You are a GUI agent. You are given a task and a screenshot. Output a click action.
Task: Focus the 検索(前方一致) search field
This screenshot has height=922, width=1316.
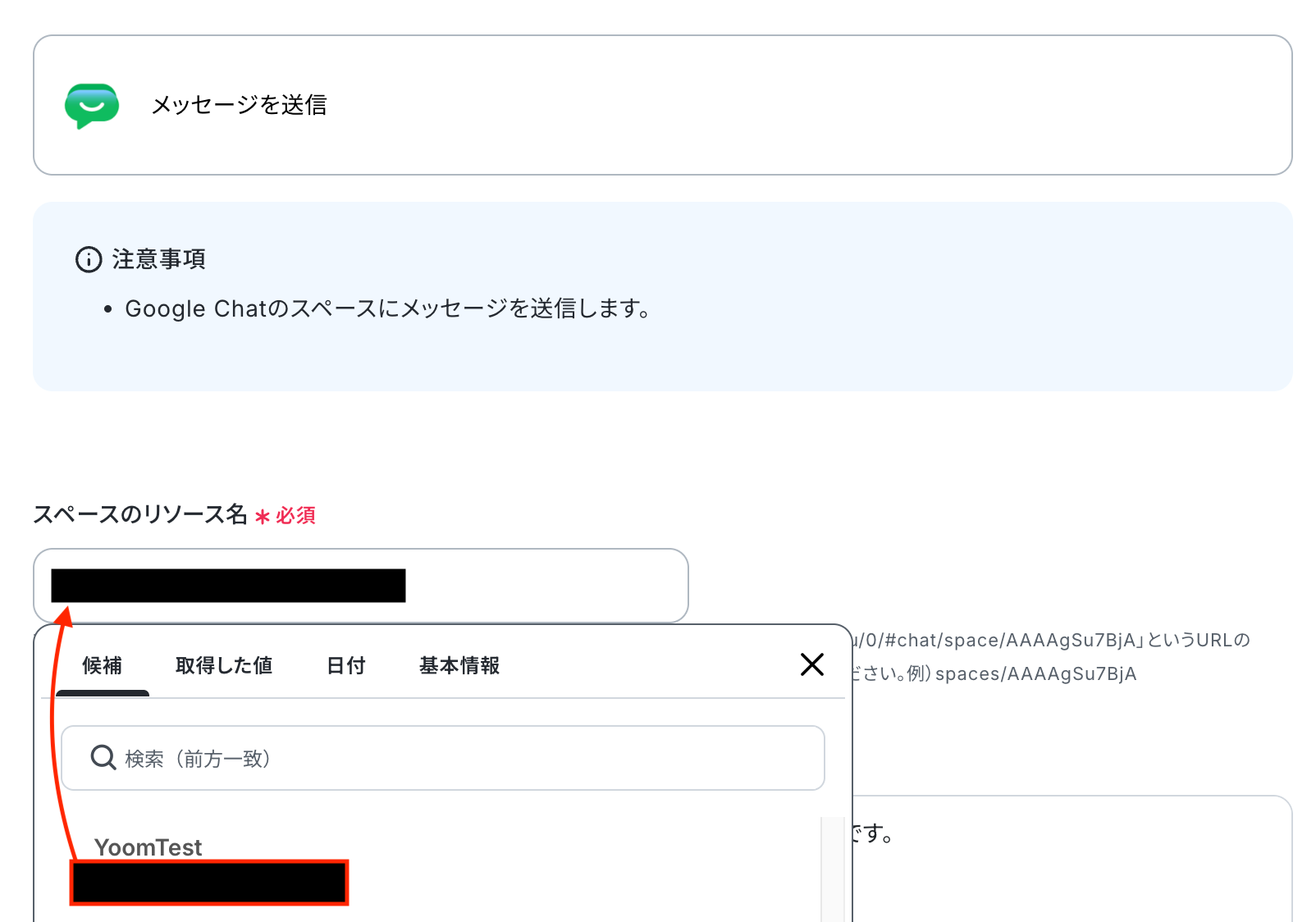click(x=443, y=758)
